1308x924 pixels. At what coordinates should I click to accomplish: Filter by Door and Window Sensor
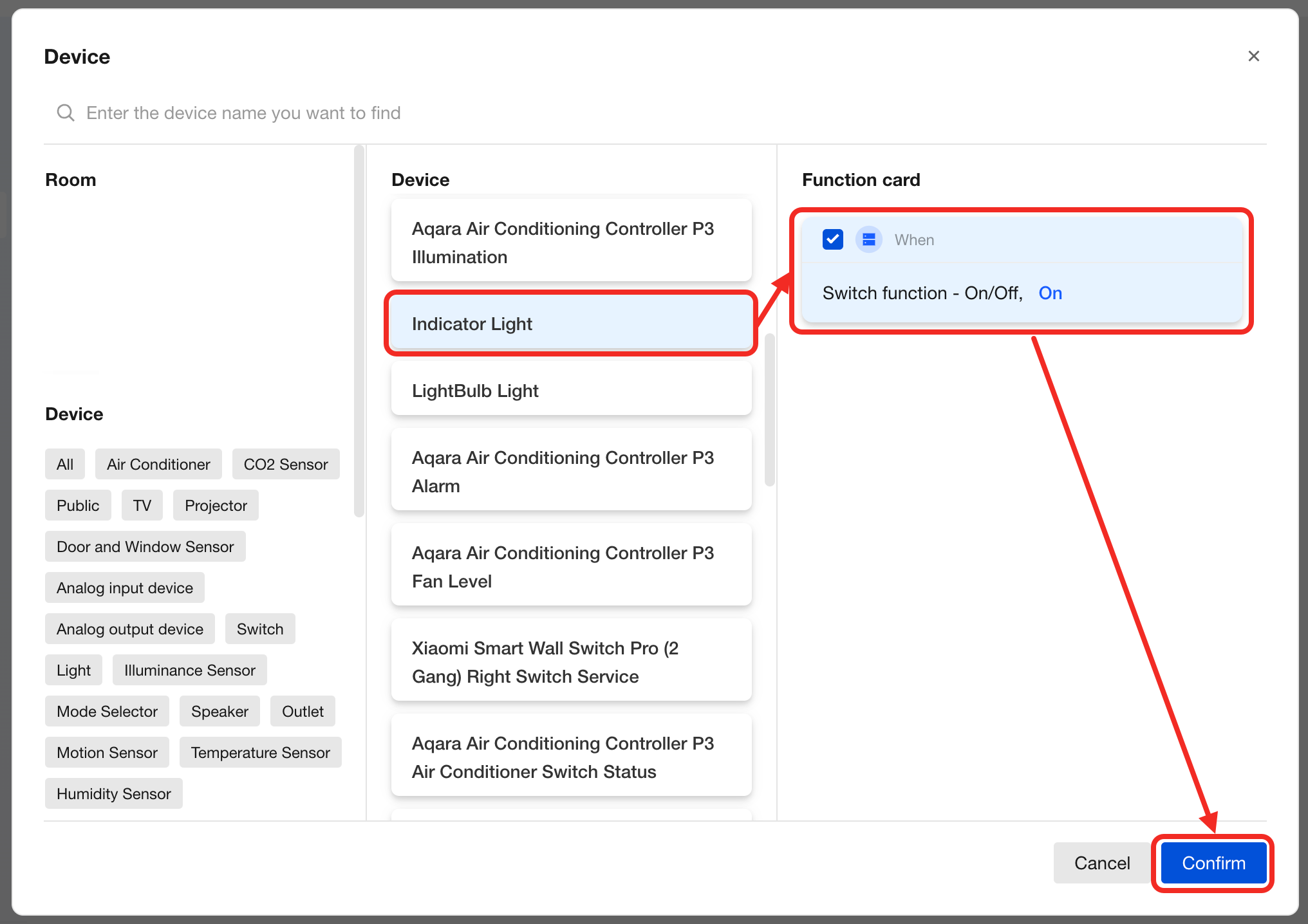145,546
